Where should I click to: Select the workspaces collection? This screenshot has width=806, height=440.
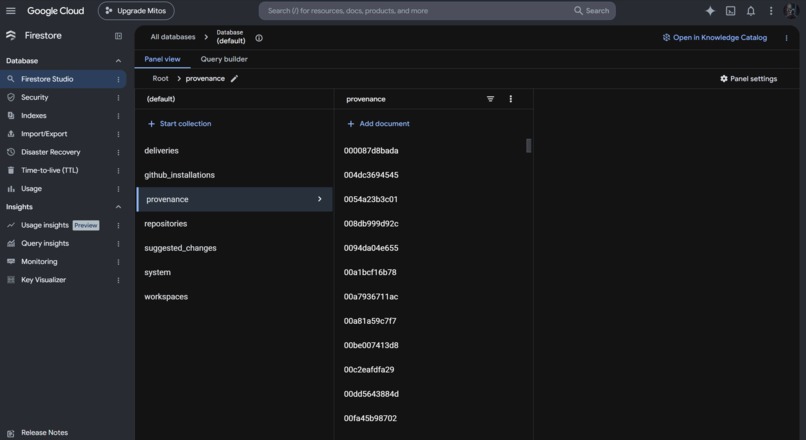pyautogui.click(x=234, y=297)
